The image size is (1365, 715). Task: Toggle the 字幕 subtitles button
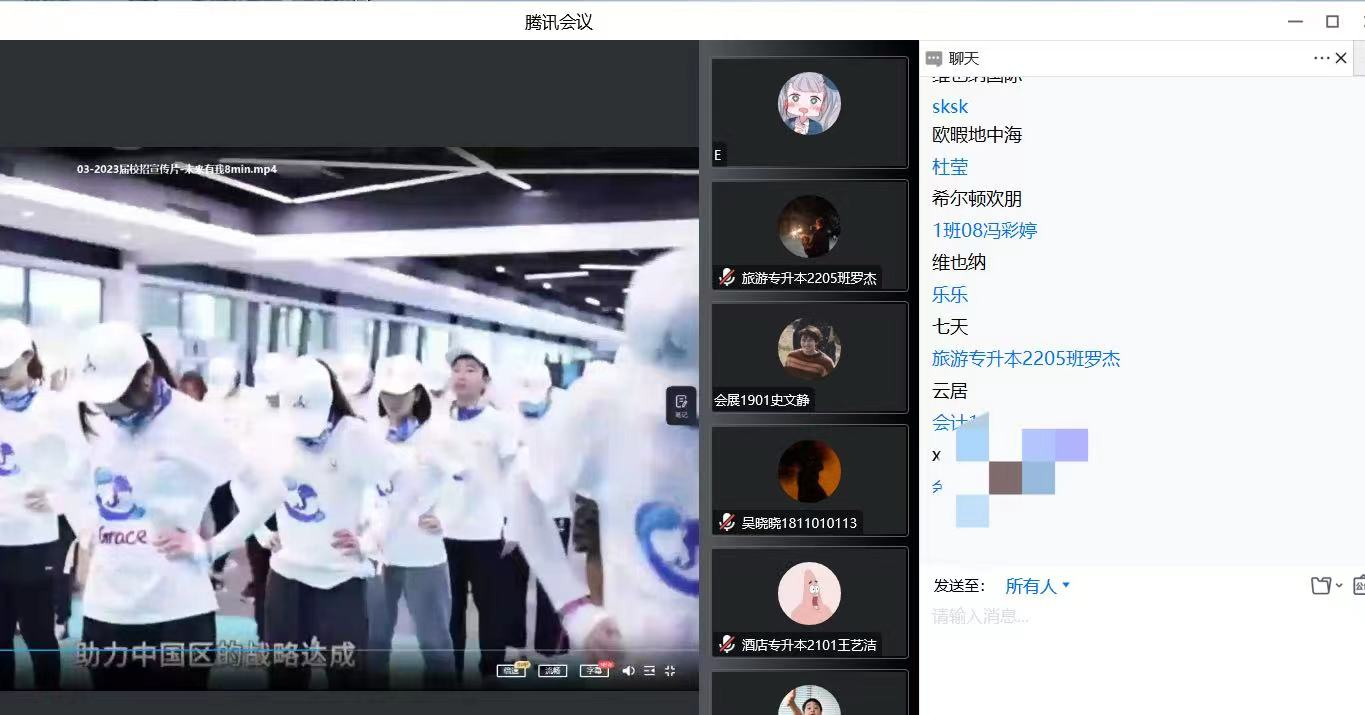[593, 670]
